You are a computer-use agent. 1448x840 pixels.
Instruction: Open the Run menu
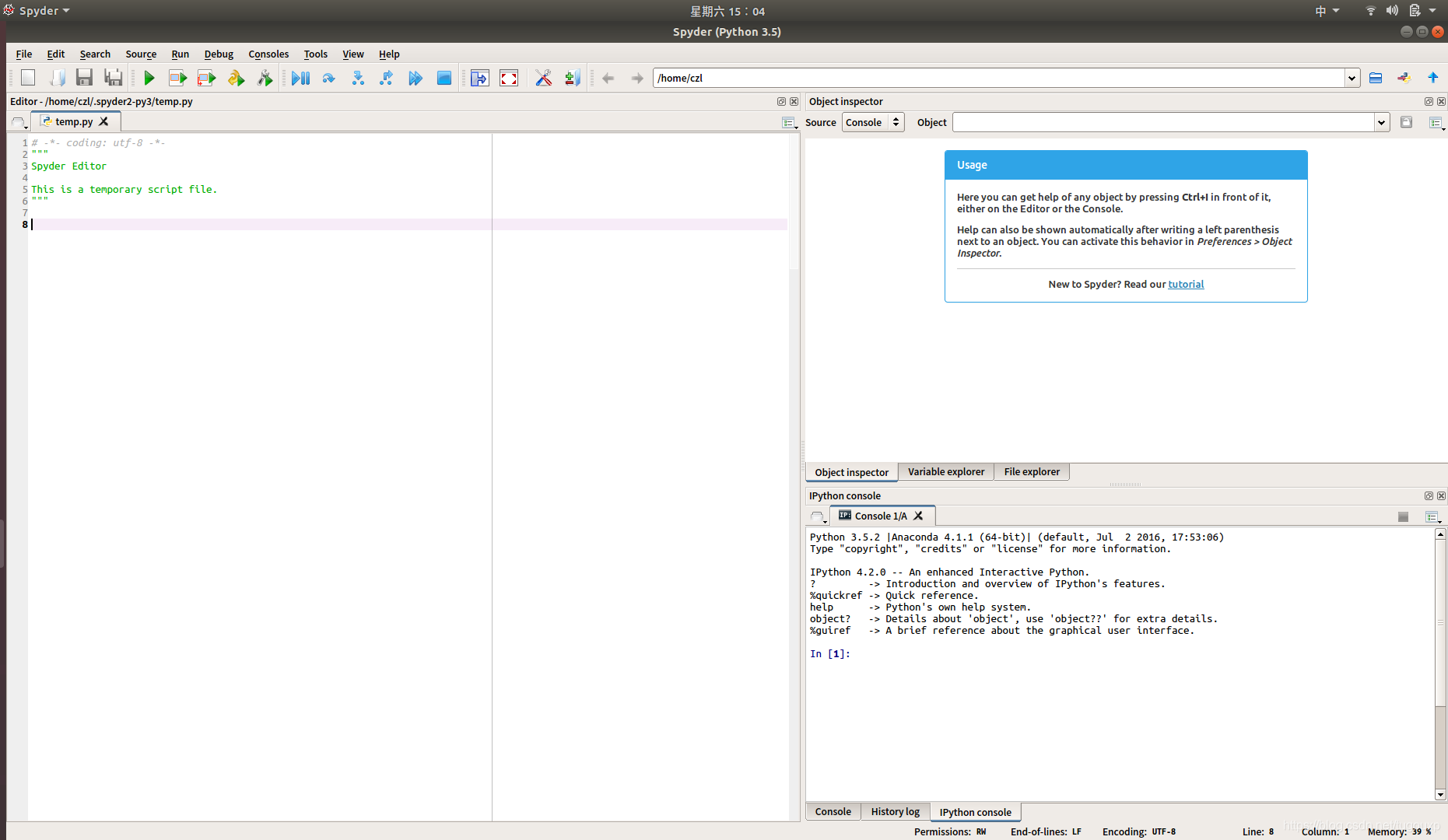(x=181, y=54)
